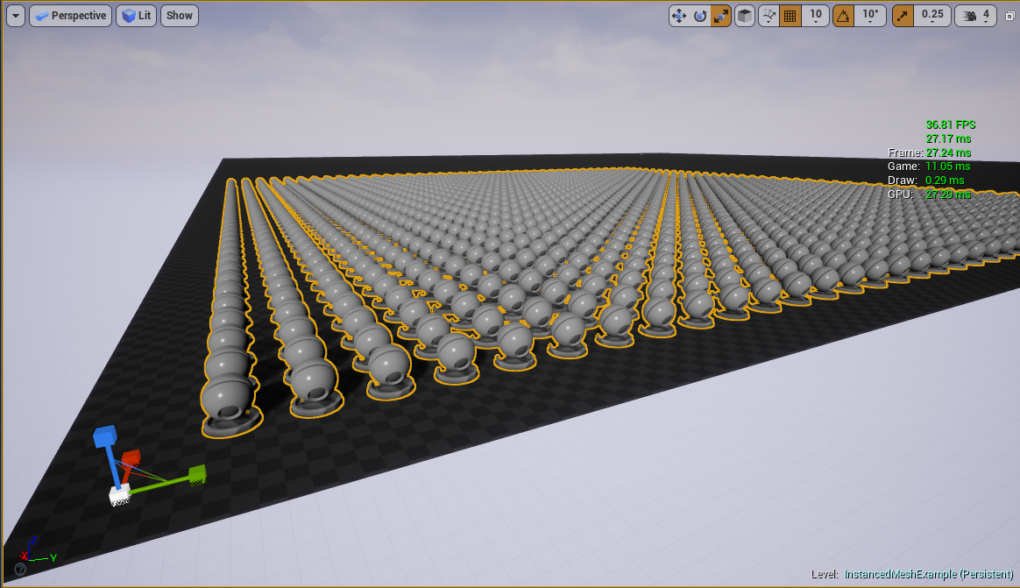Open camera speed 4 setting
The image size is (1020, 588).
(975, 16)
